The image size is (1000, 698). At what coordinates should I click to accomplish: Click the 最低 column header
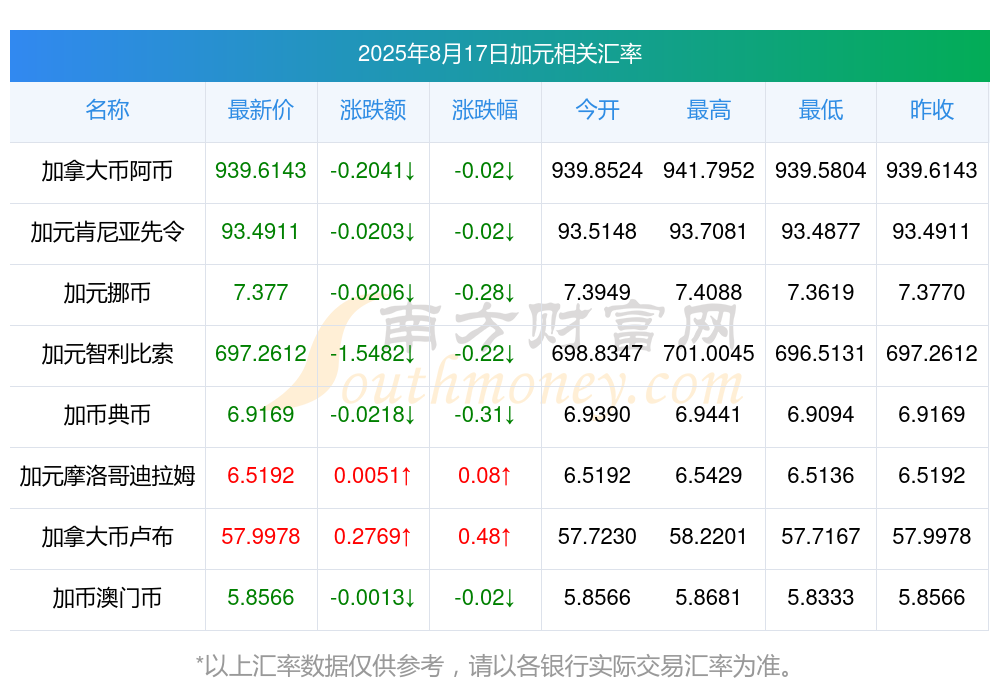[x=821, y=110]
